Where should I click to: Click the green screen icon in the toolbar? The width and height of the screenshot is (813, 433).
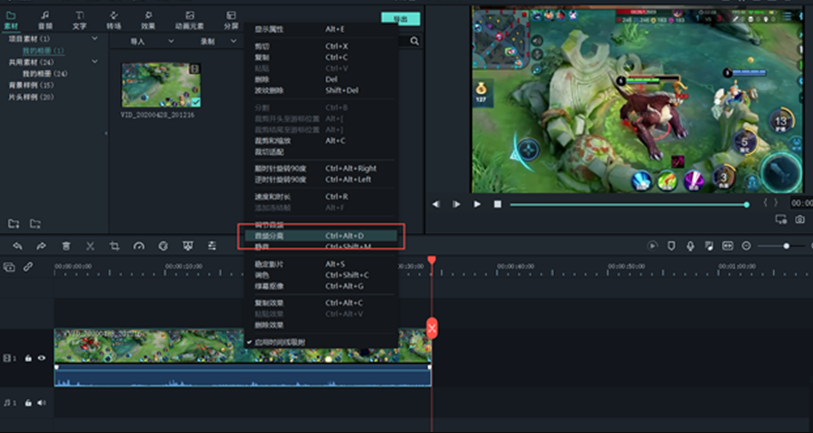pyautogui.click(x=188, y=246)
